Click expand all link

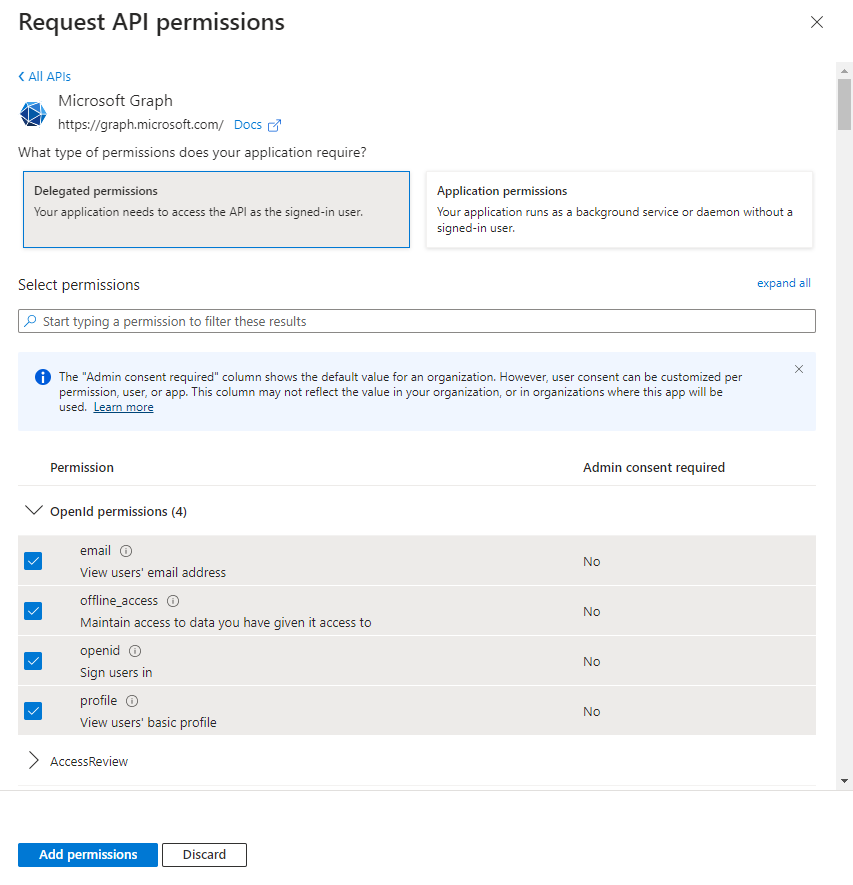point(783,283)
